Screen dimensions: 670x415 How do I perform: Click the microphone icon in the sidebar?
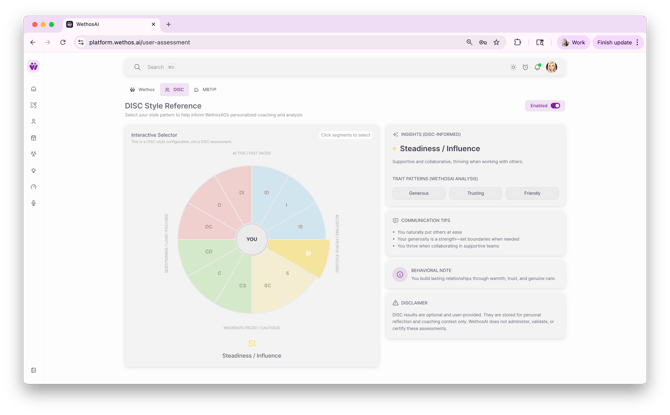tap(33, 203)
